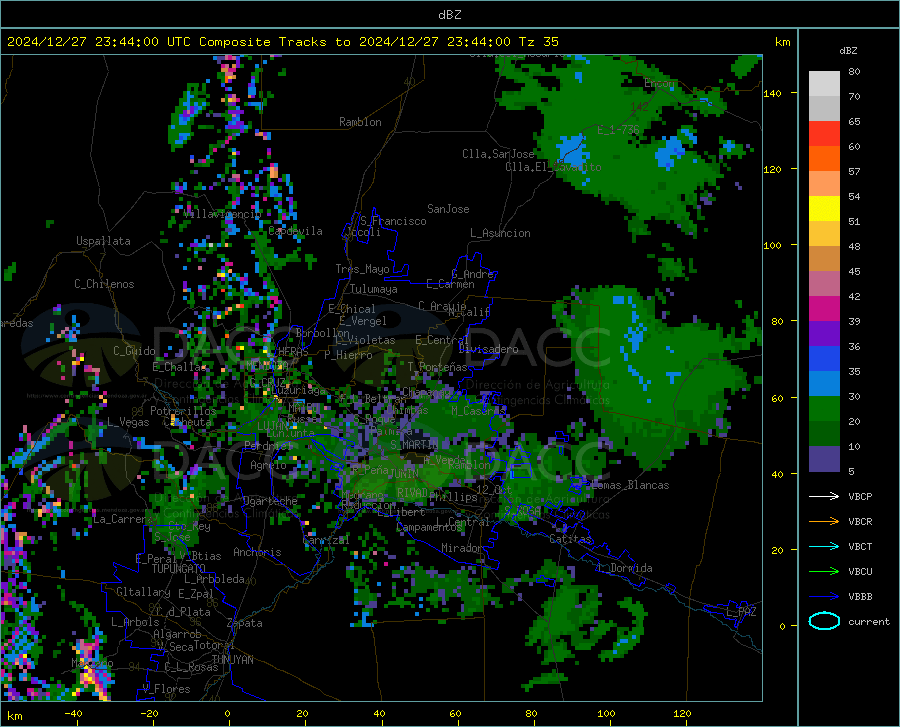Screen dimensions: 900x727
Task: Click the 'Tulumaya' place label
Action: click(x=374, y=289)
